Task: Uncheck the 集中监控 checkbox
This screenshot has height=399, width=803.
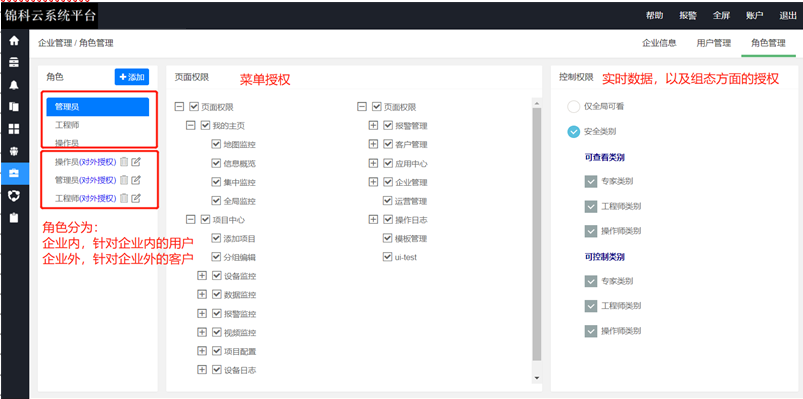Action: [216, 182]
